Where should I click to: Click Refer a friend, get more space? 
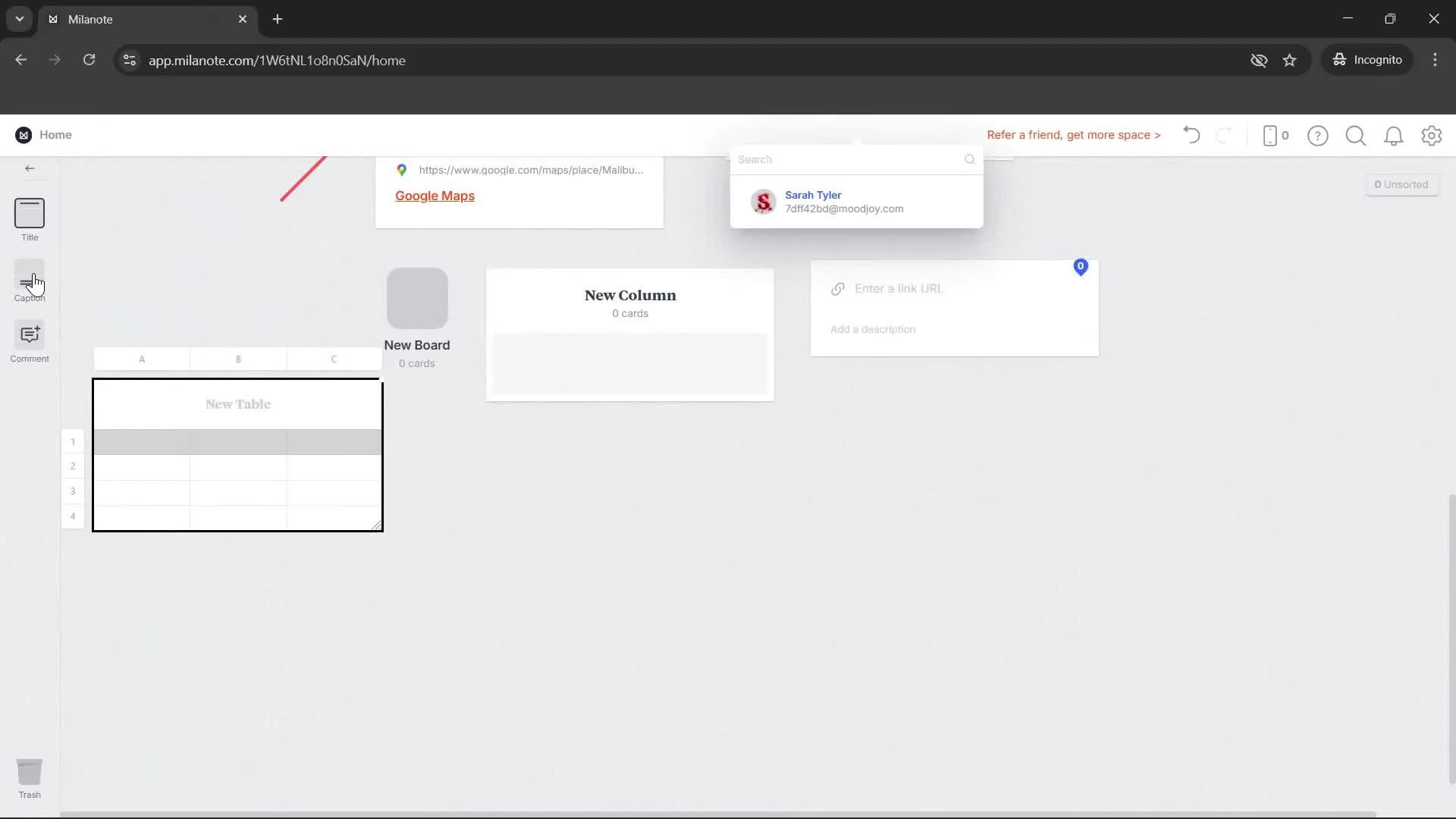click(1074, 135)
